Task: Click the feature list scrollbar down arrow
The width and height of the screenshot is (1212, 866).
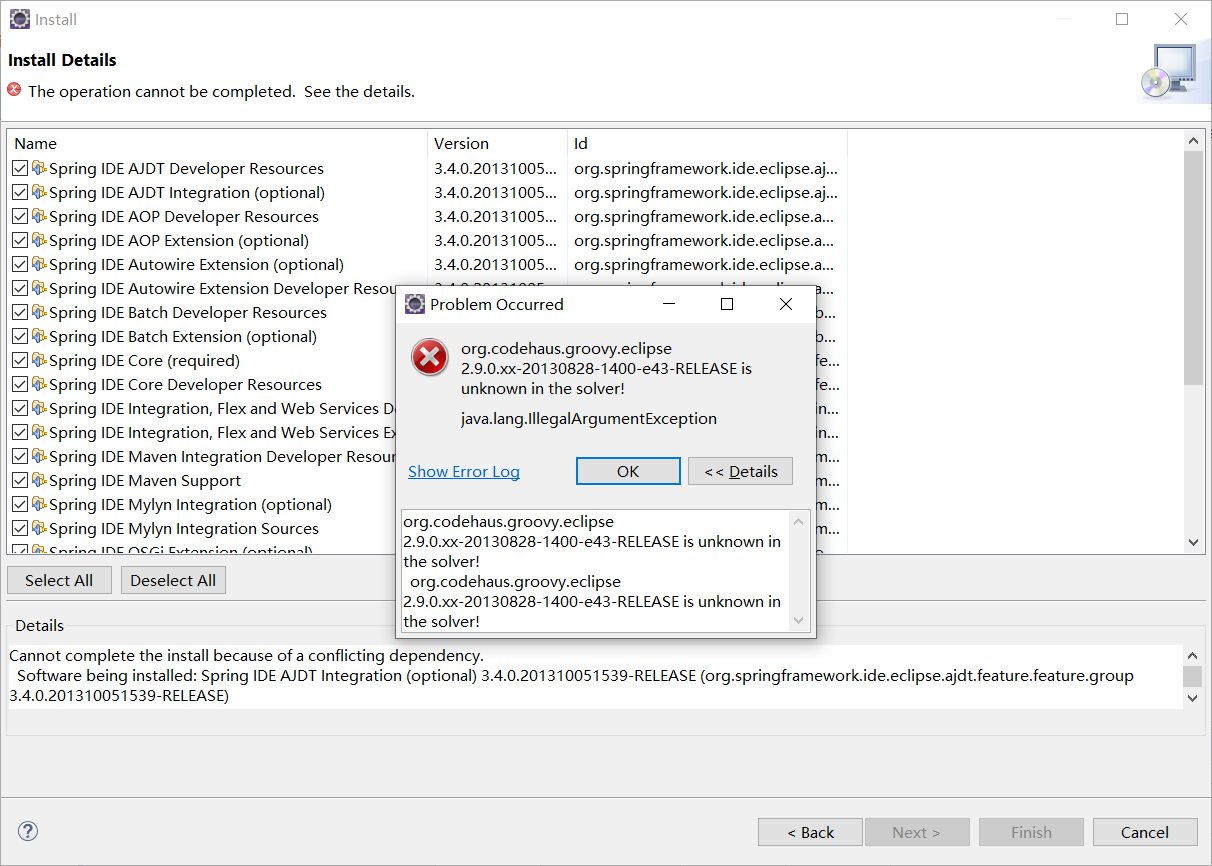Action: click(x=1193, y=540)
